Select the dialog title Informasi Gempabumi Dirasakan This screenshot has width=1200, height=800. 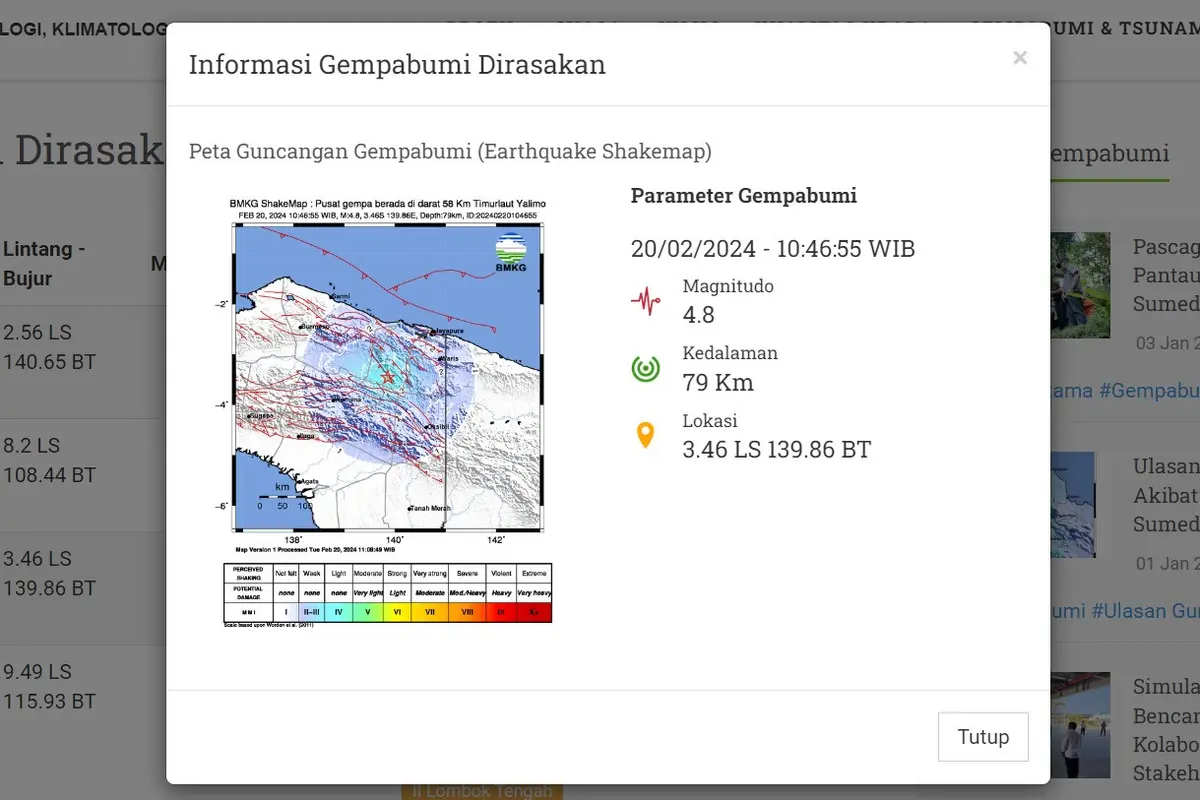click(x=397, y=65)
